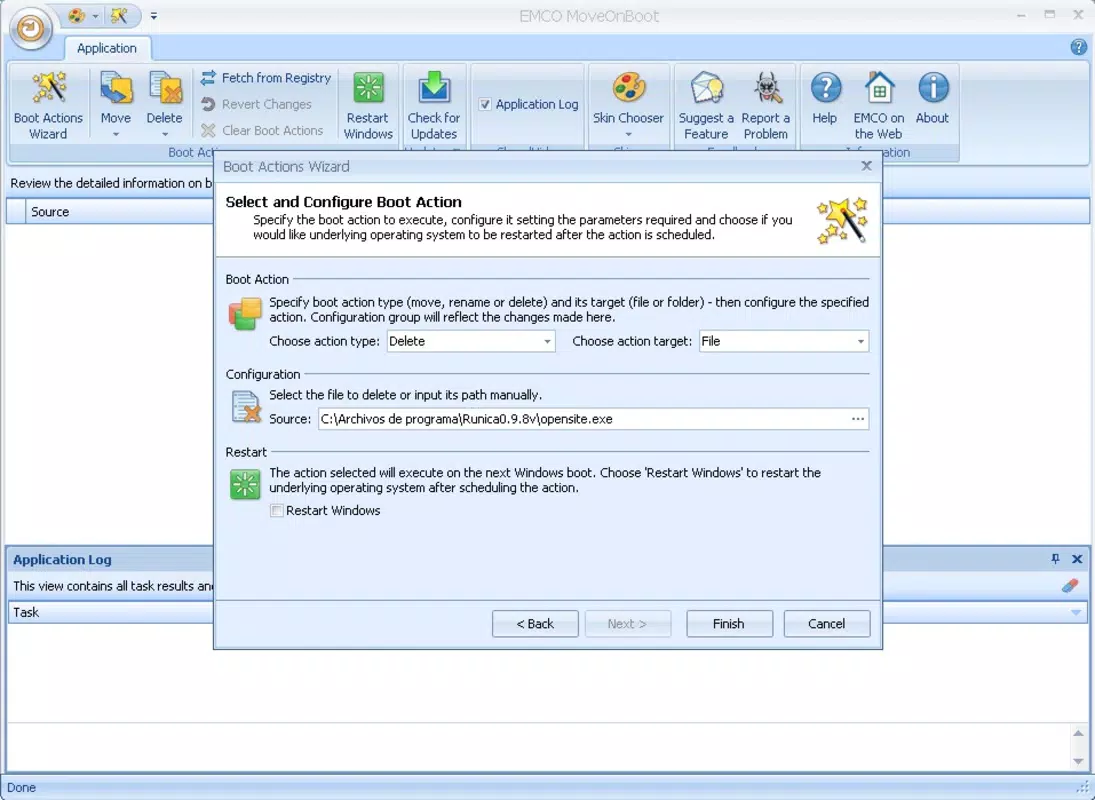The width and height of the screenshot is (1095, 800).
Task: Click the help question mark at top right
Action: pos(1078,47)
